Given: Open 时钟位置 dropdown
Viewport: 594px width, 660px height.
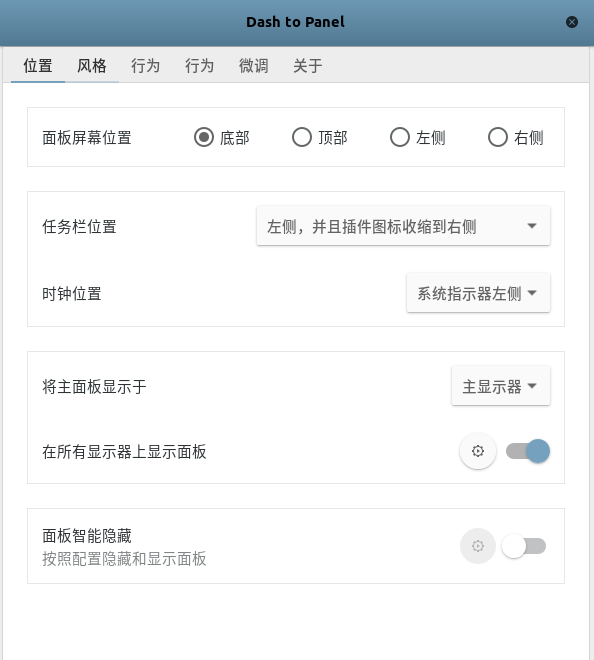Looking at the screenshot, I should pyautogui.click(x=478, y=293).
